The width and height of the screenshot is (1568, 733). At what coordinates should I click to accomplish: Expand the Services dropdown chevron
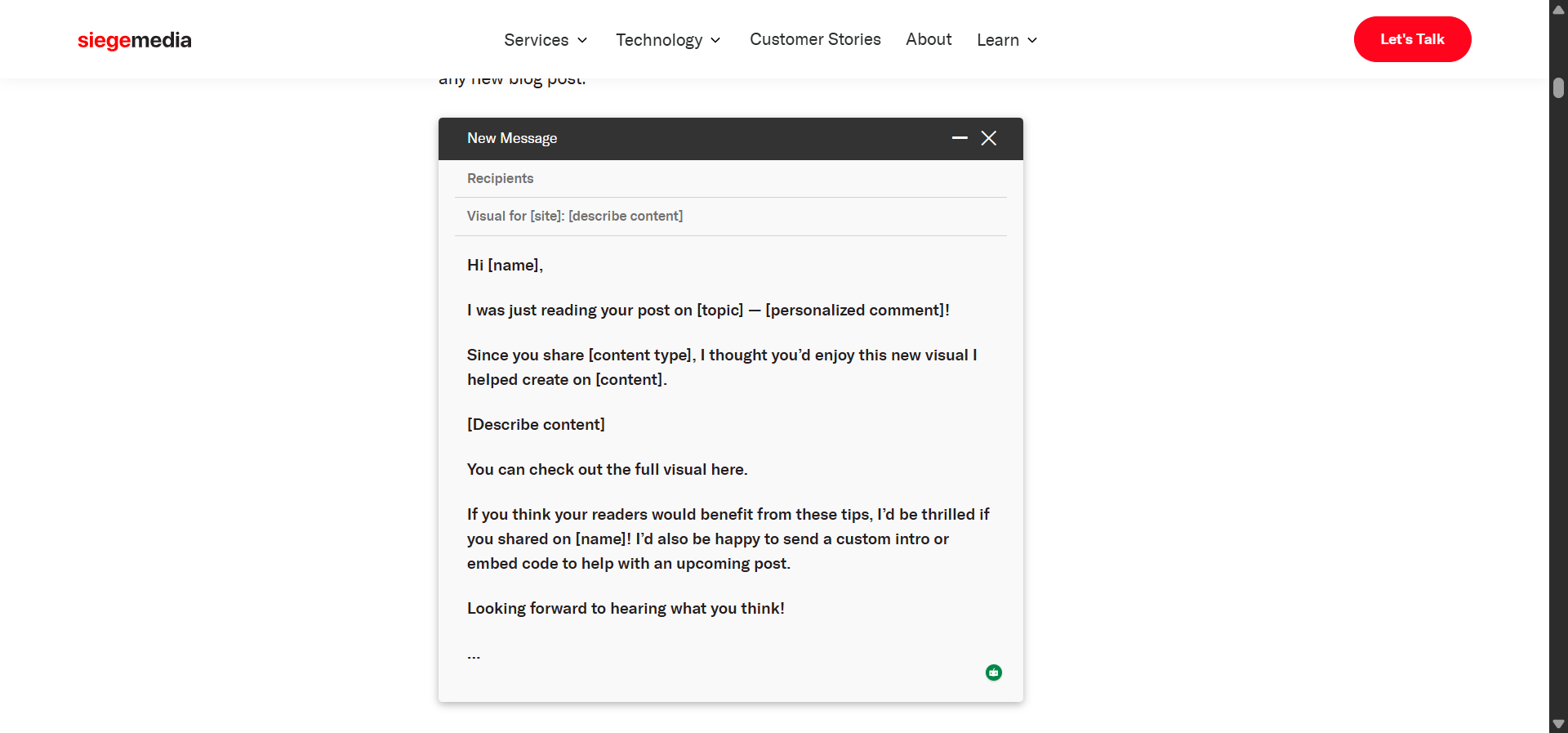[582, 40]
